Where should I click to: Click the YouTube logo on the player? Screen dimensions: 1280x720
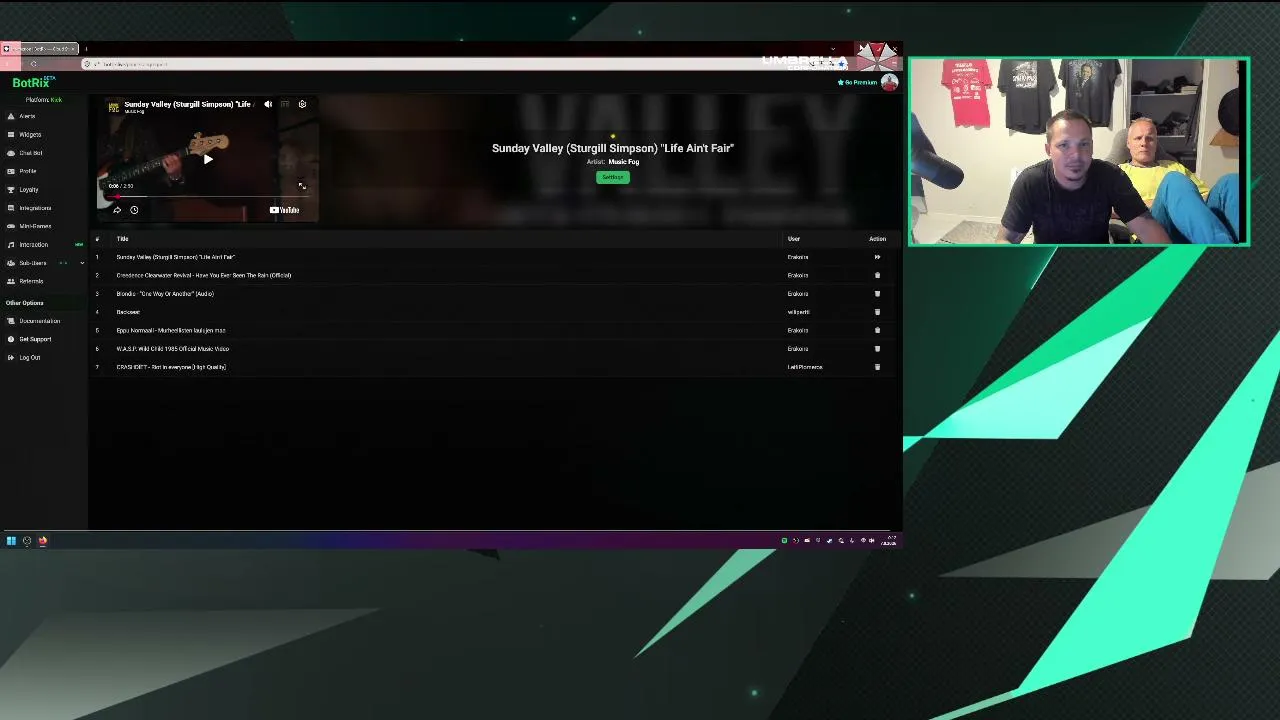point(284,210)
